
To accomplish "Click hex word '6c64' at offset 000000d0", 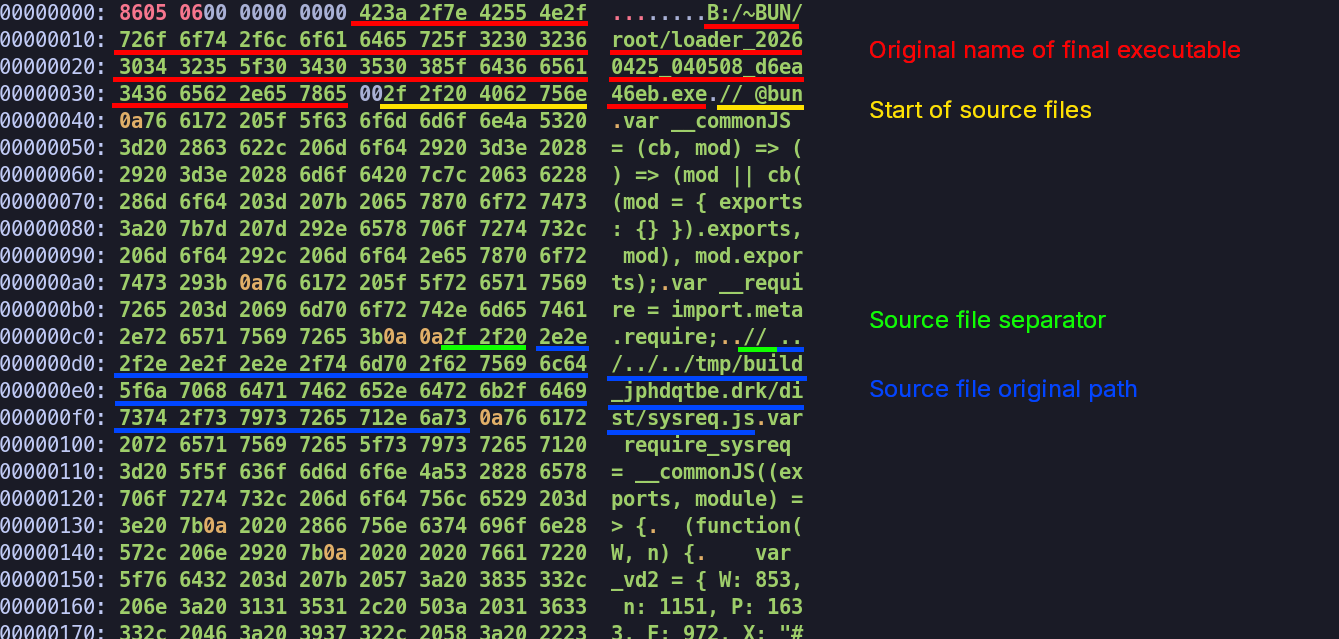I will pyautogui.click(x=563, y=364).
